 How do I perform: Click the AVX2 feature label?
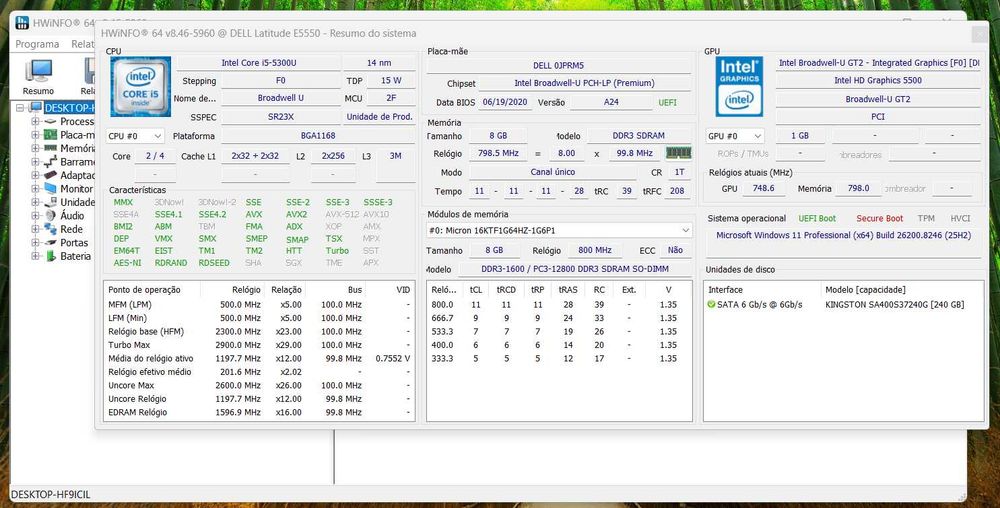point(297,214)
